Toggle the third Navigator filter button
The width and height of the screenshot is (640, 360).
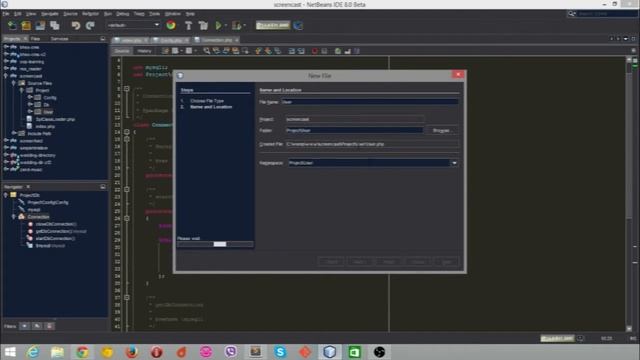coord(50,326)
